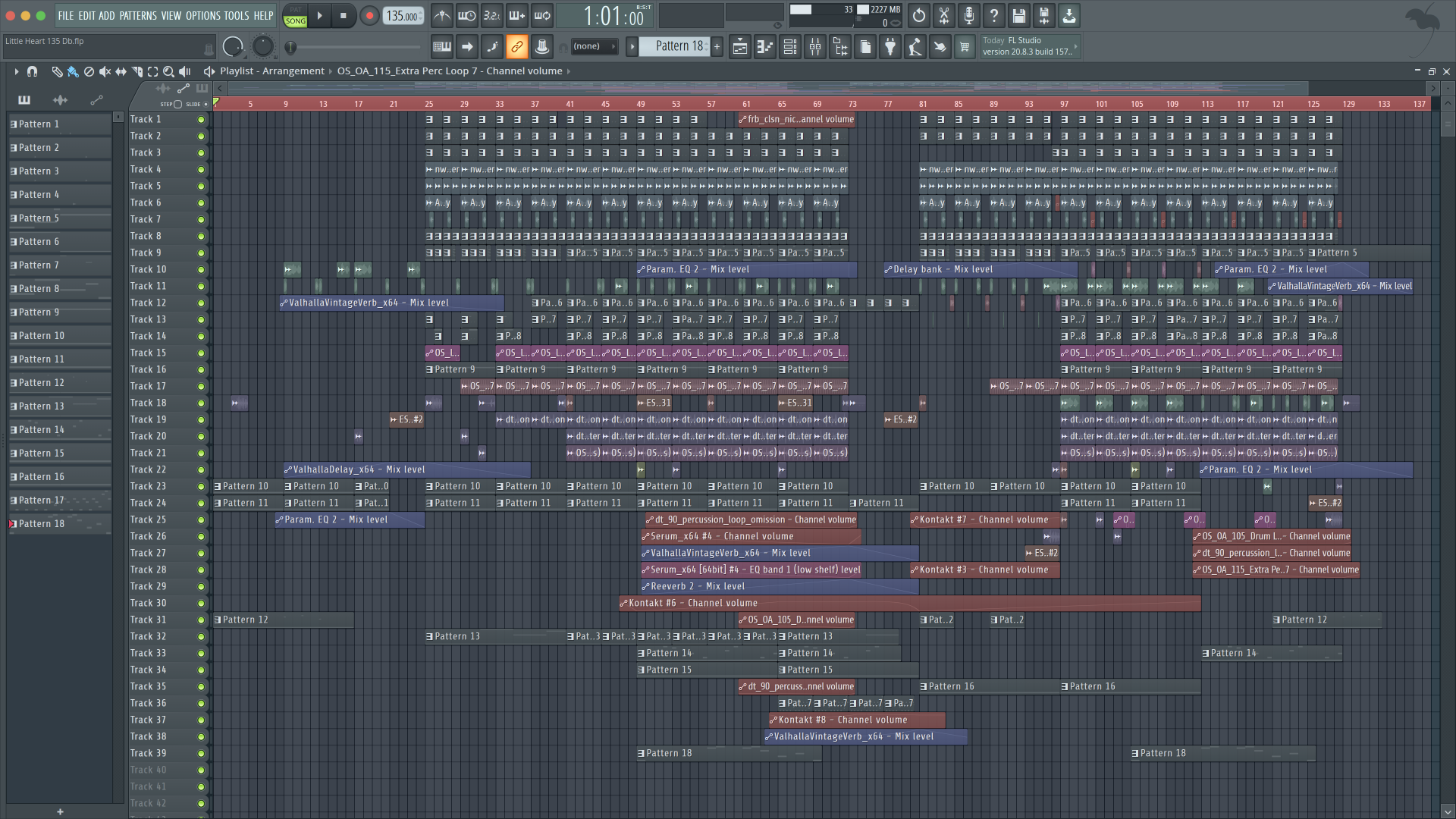The image size is (1456, 819).
Task: Open the OS_OA_115_Extra Perc Loop 7 clip selector
Action: tap(449, 71)
